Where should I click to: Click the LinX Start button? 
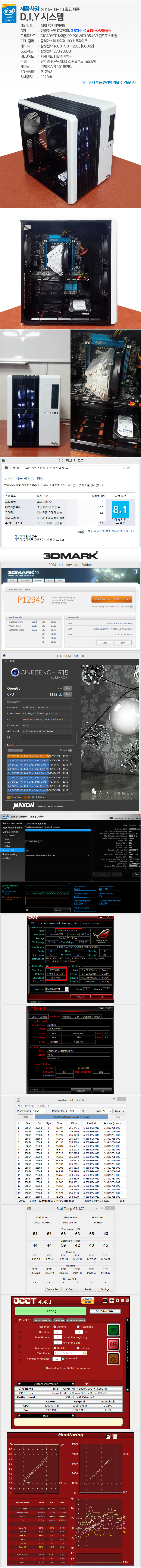pos(25,1117)
